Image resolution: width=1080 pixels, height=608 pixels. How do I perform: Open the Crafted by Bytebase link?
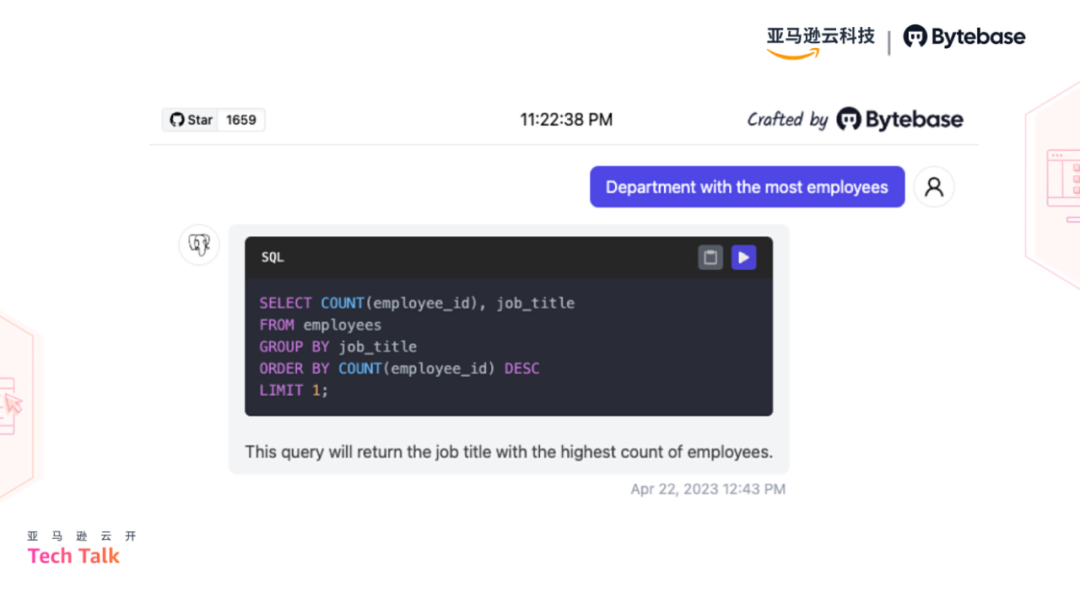[855, 120]
